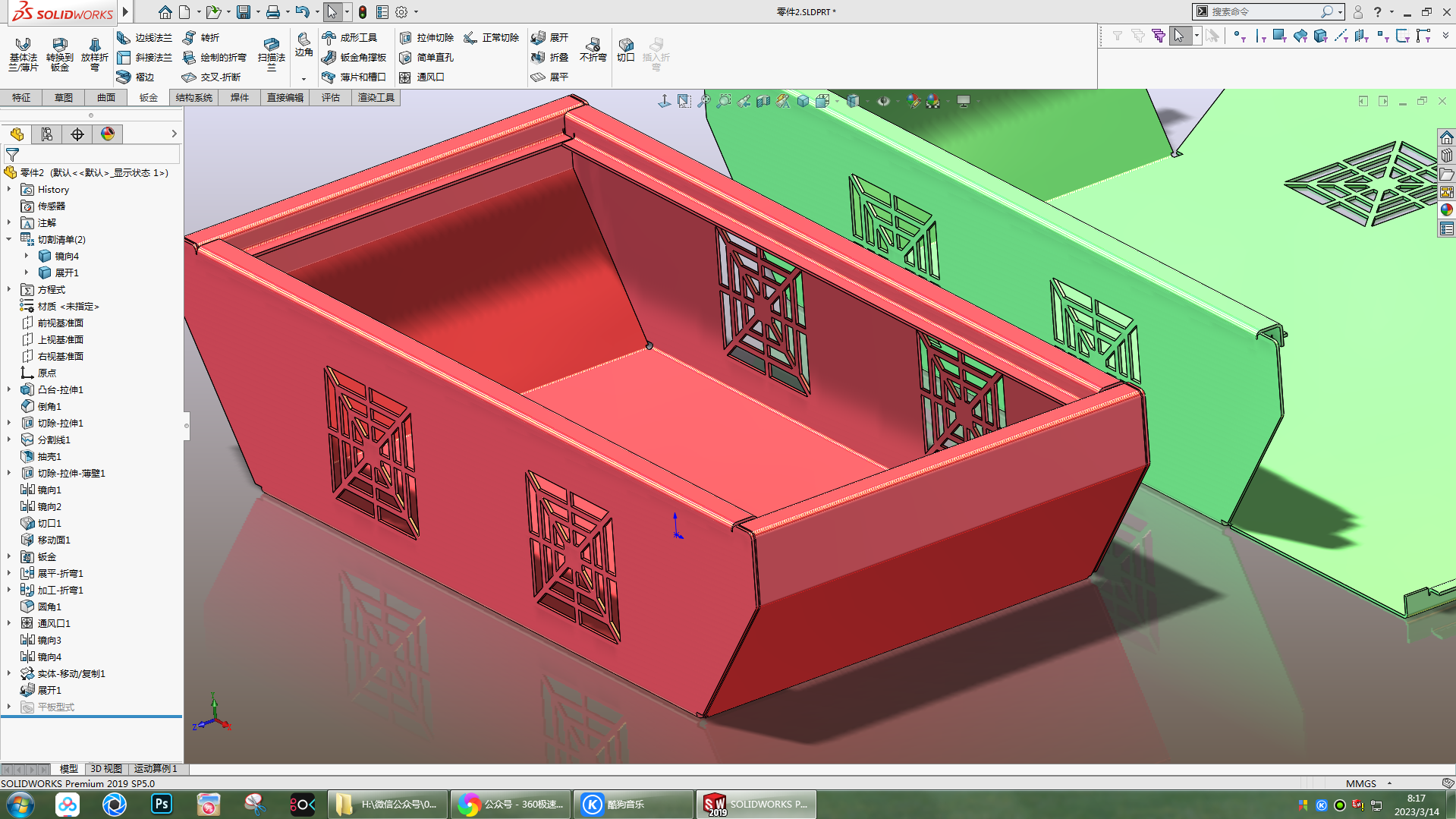Toggle the filter surface bodies button
This screenshot has width=1456, height=819.
pos(1300,36)
